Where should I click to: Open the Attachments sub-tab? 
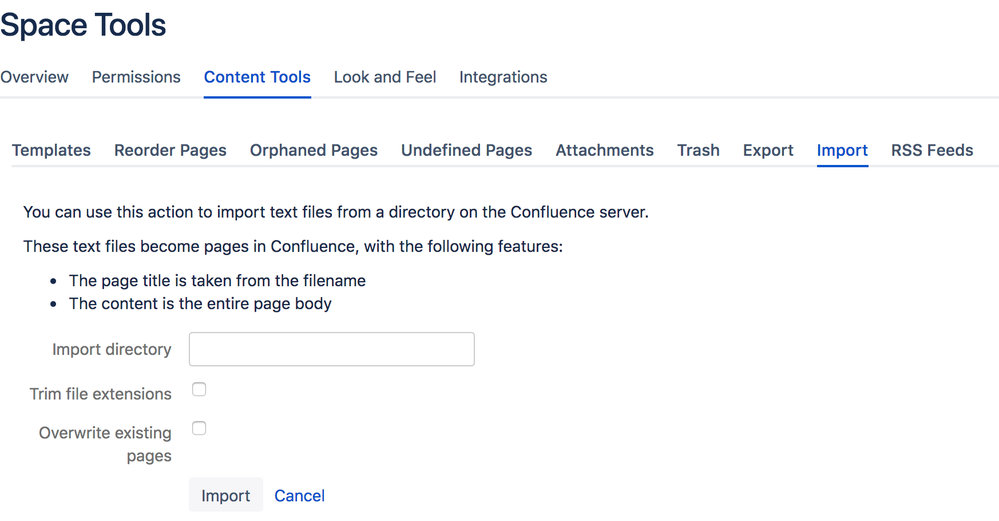[x=605, y=150]
